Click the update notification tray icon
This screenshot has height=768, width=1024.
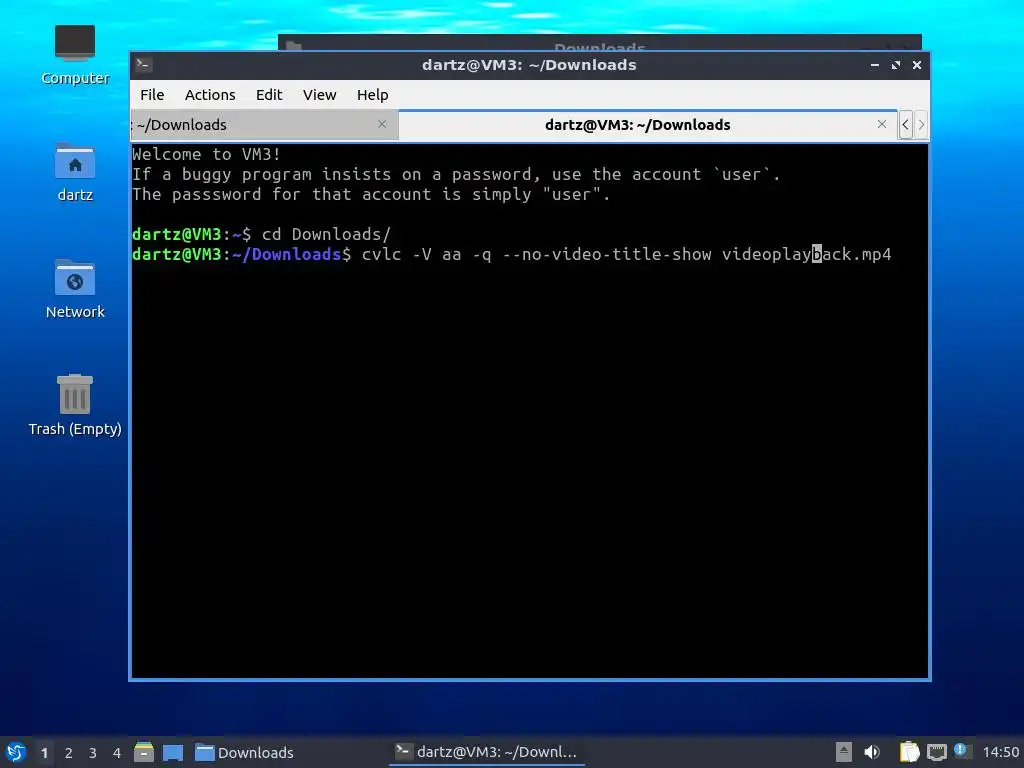click(x=961, y=750)
